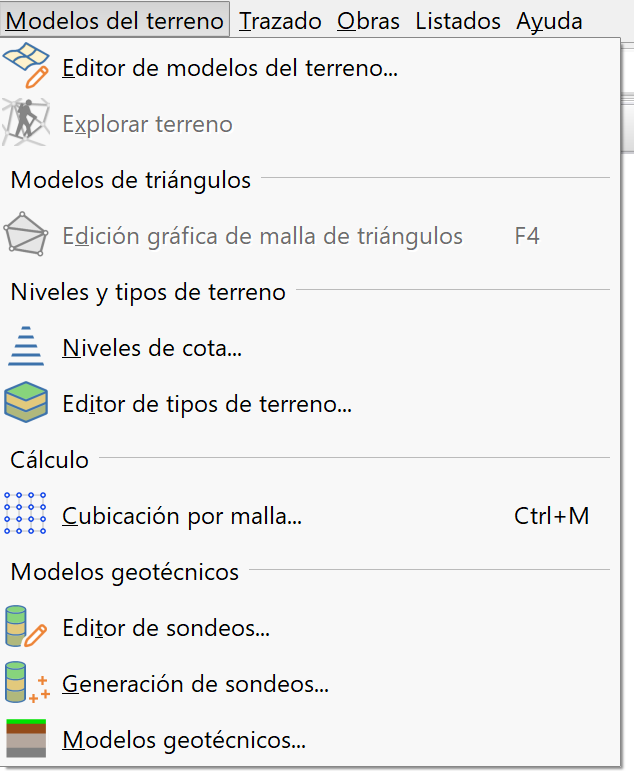Click the Editor de sondeos cylinder icon
The image size is (634, 771).
pos(26,628)
